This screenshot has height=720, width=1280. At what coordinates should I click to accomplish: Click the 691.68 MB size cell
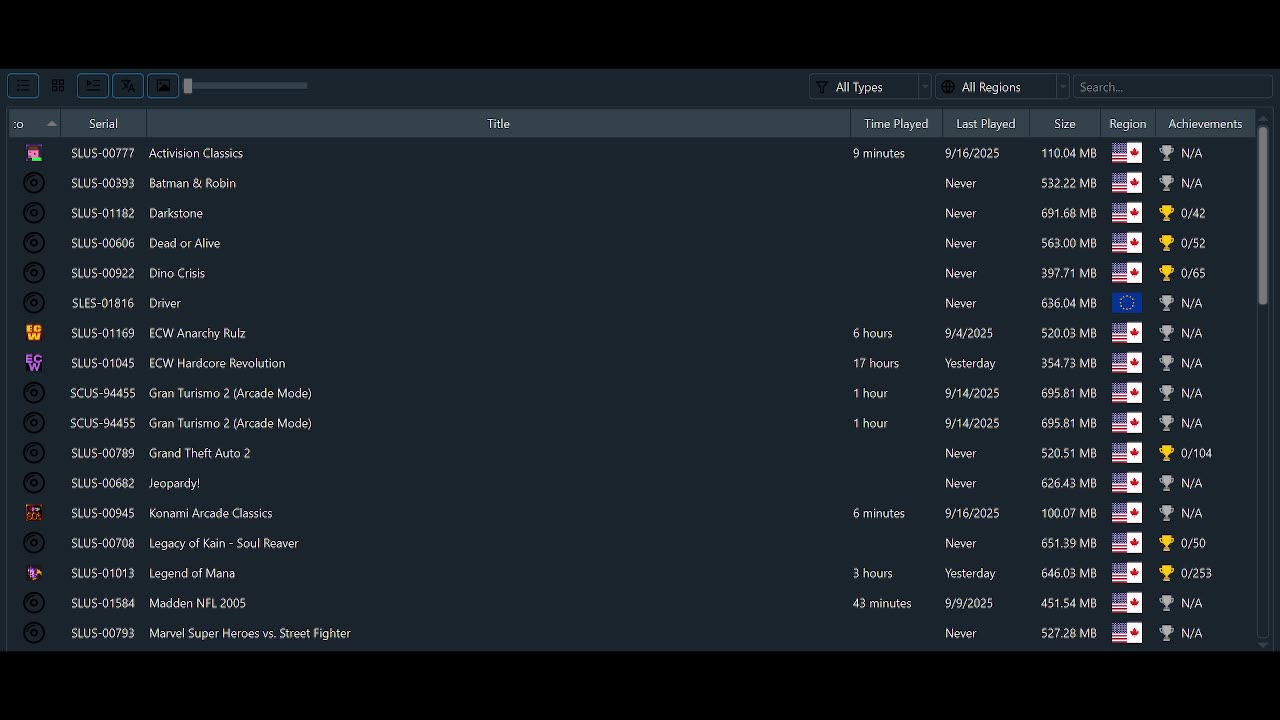coord(1068,213)
